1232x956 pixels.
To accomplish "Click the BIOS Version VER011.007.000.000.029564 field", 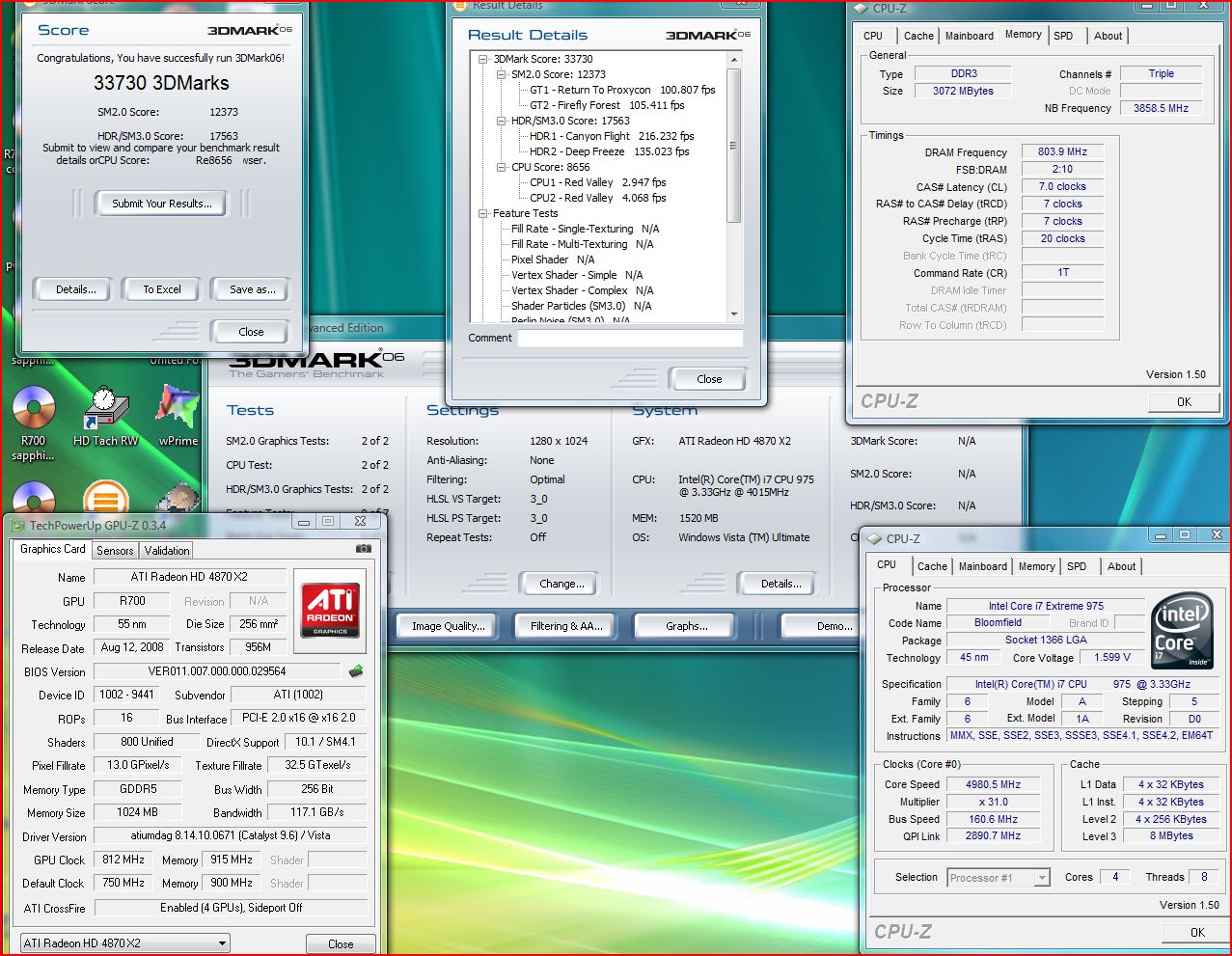I will coord(217,671).
